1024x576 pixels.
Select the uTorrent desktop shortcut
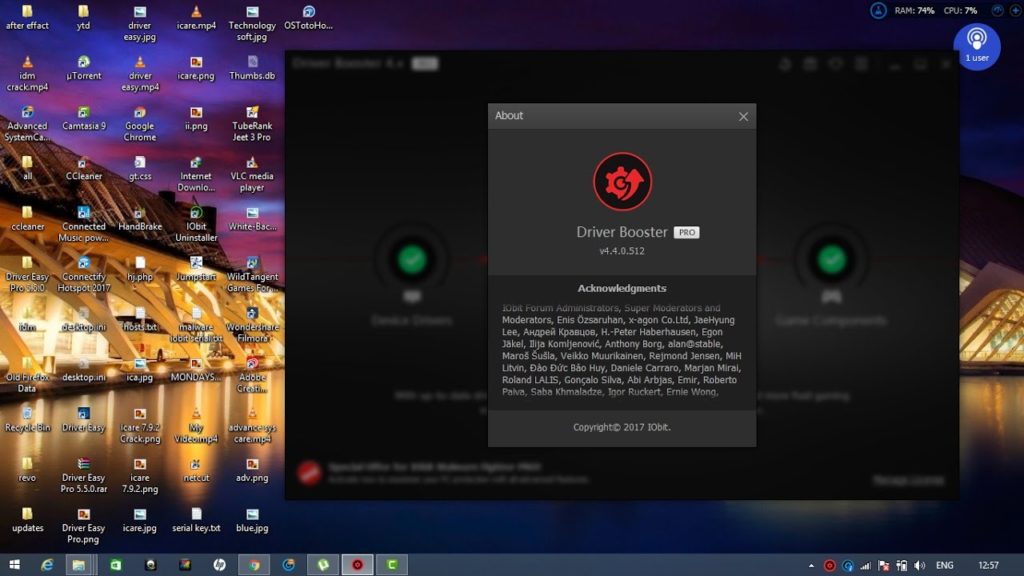tap(84, 68)
